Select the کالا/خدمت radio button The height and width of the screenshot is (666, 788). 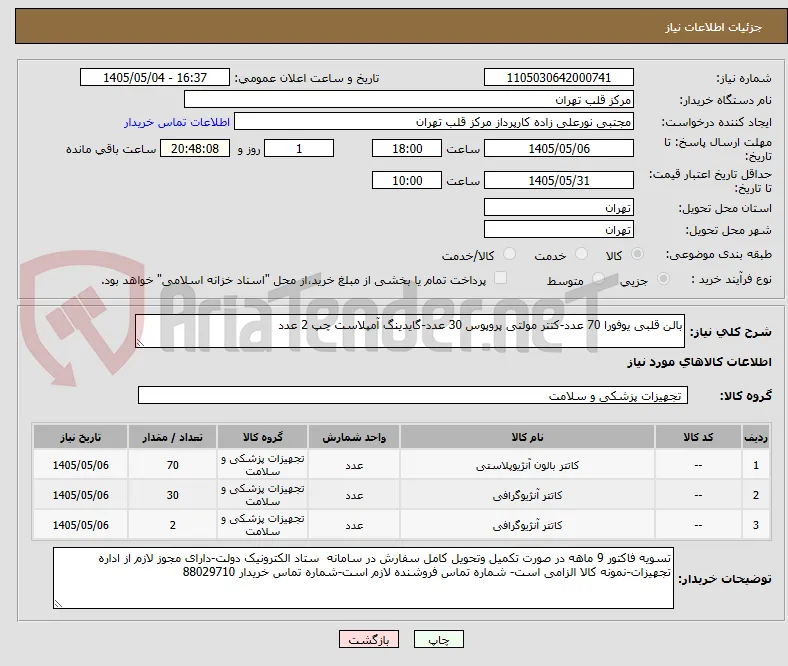pos(510,254)
